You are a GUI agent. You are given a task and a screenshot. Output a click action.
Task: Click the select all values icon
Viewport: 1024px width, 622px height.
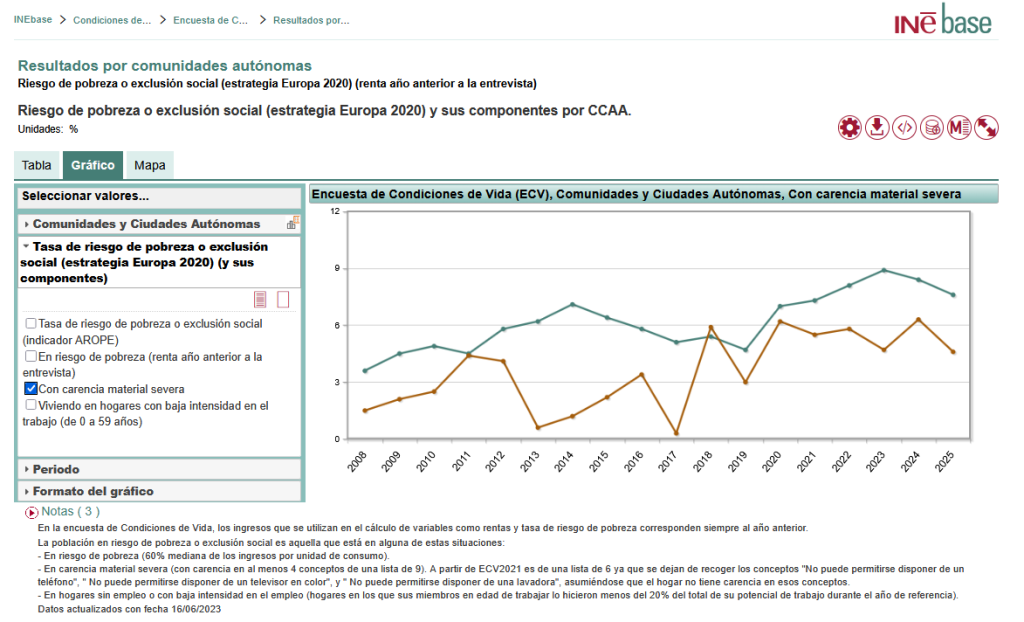261,299
